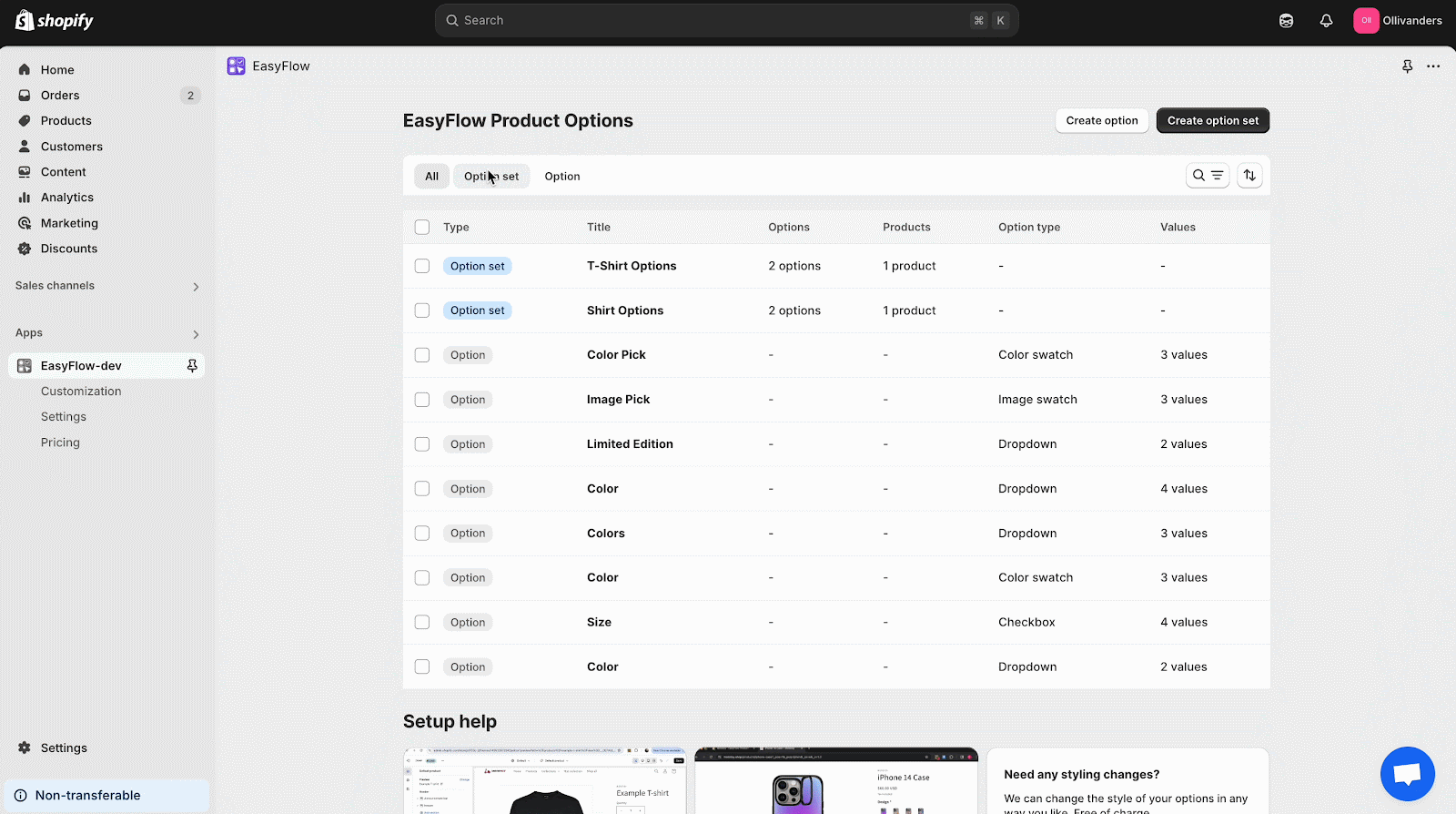Click the Type column header

(x=456, y=227)
